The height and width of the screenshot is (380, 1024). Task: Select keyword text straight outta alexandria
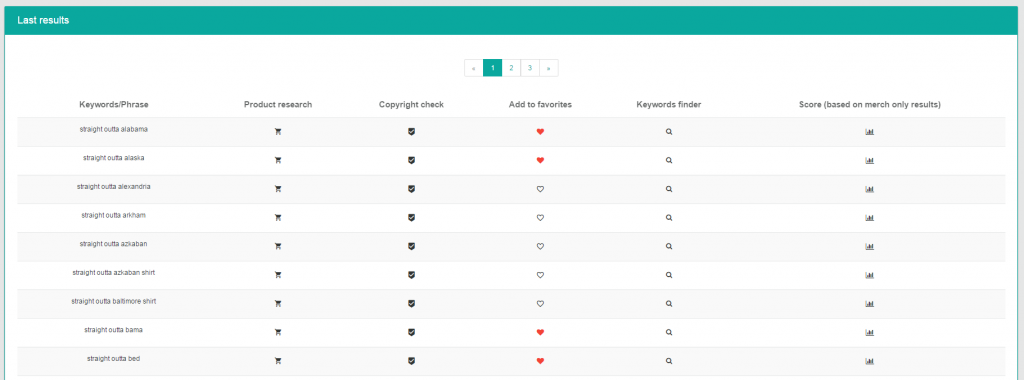(x=114, y=187)
